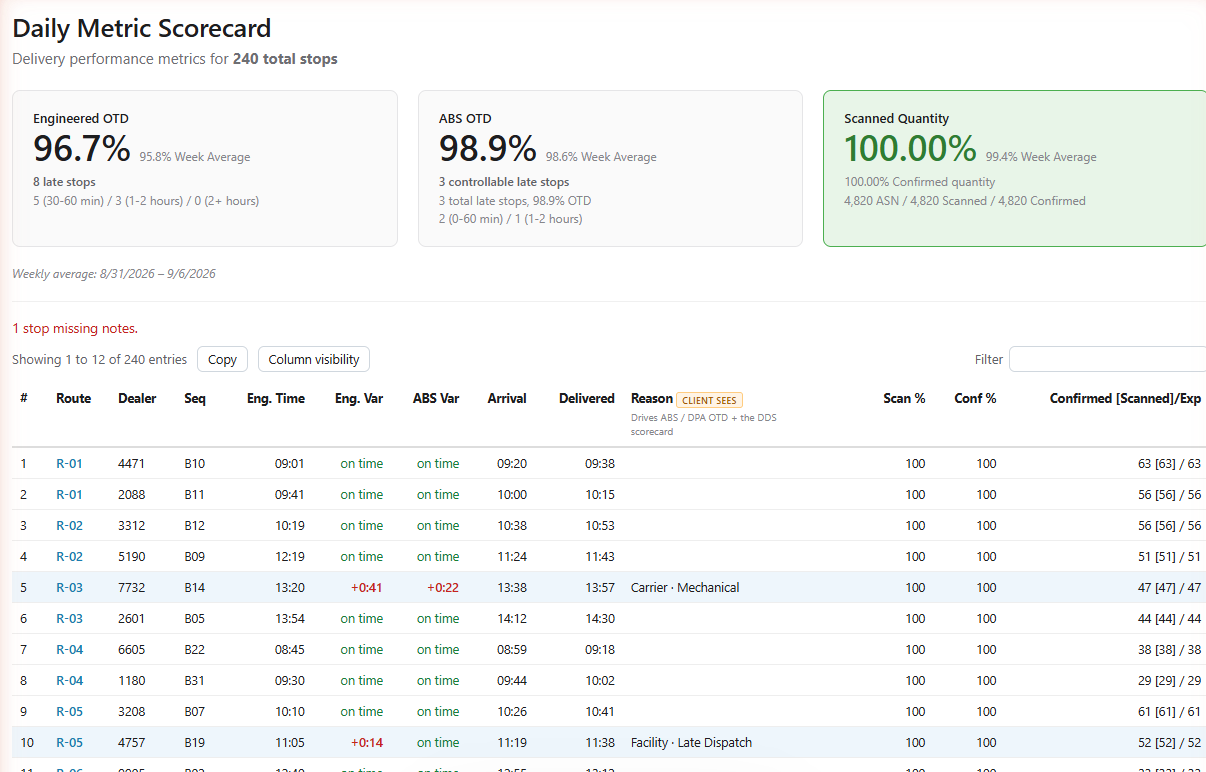Click dealer number 2088
Viewport: 1206px width, 772px height.
pyautogui.click(x=131, y=494)
